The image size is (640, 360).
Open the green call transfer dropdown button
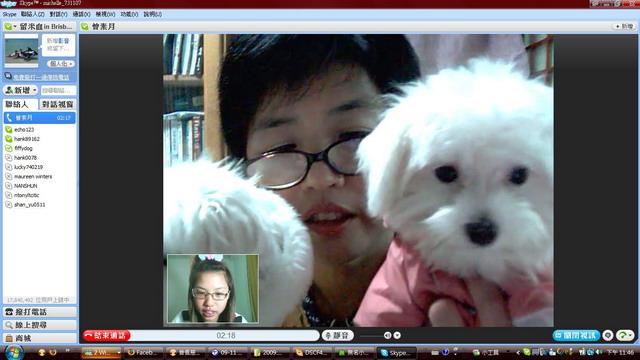[x=625, y=336]
